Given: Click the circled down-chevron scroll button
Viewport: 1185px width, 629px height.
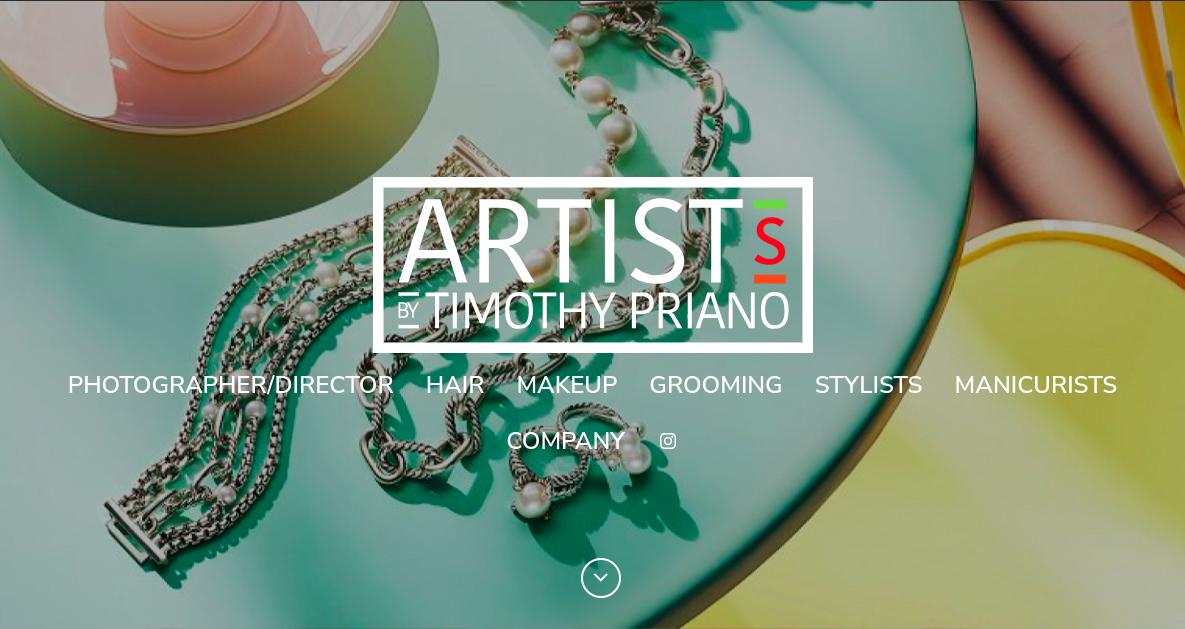Looking at the screenshot, I should click(x=601, y=578).
